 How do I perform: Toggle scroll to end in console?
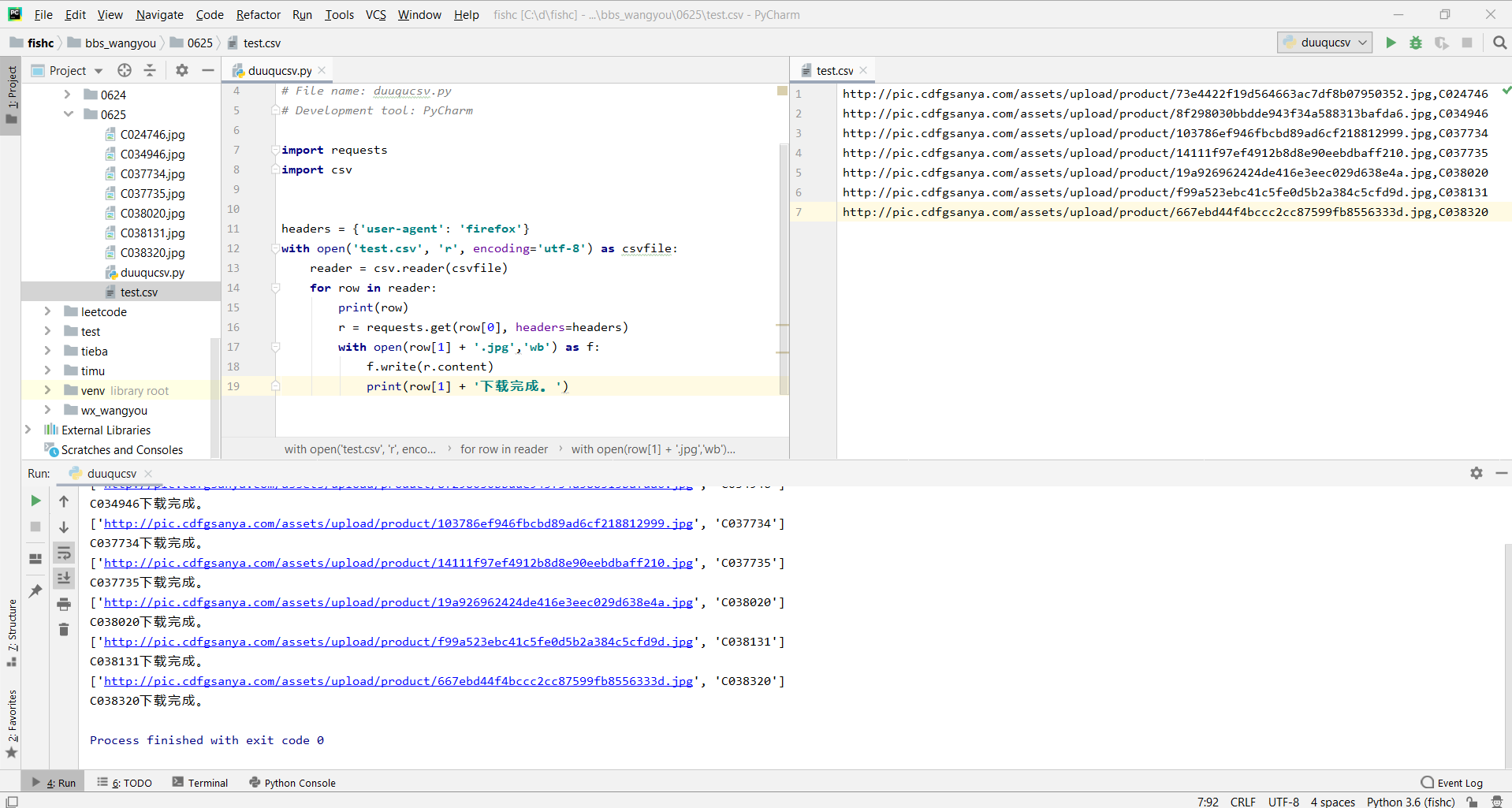coord(64,578)
